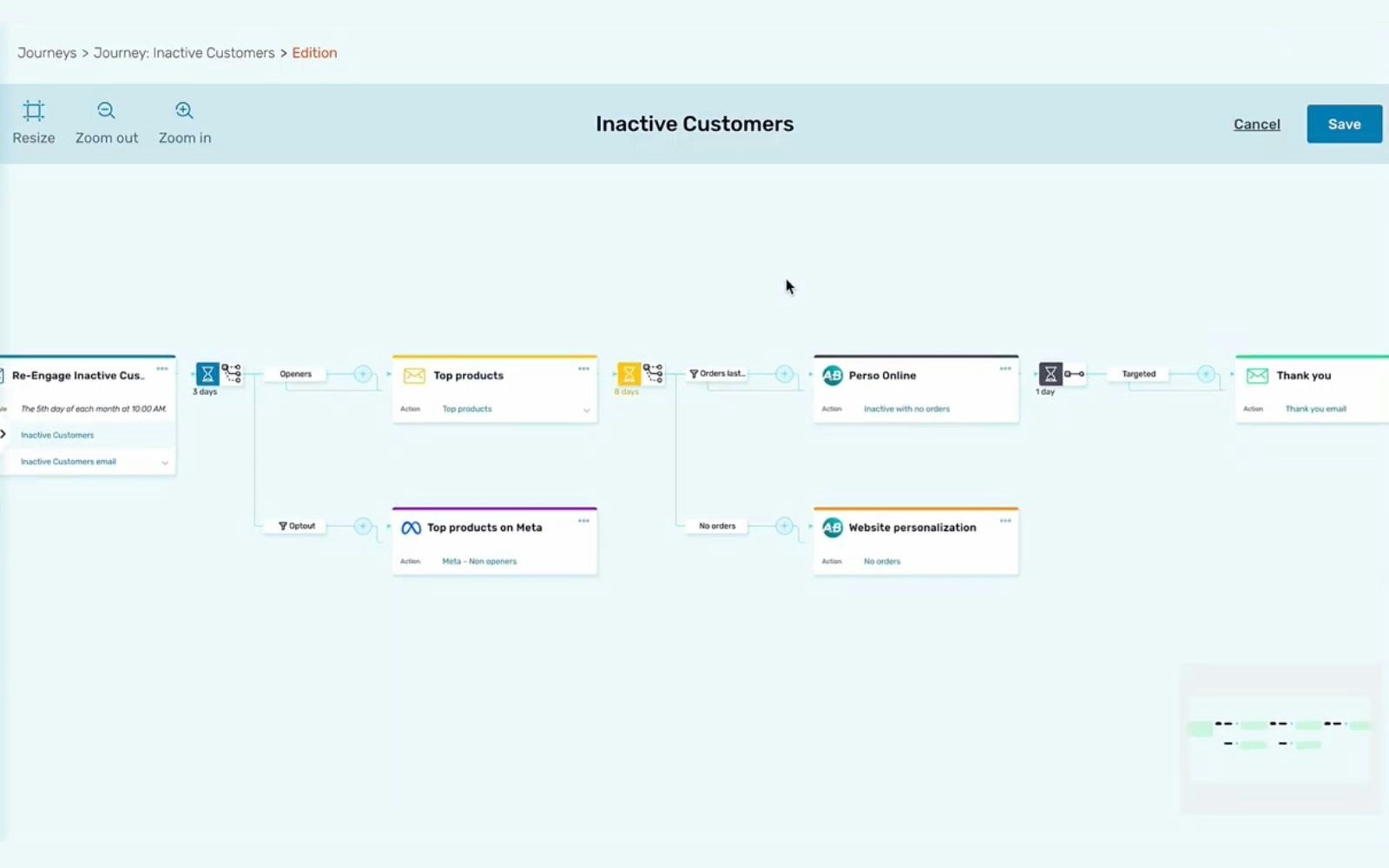Select the Orders last.. filter label
The height and width of the screenshot is (868, 1389).
(717, 374)
